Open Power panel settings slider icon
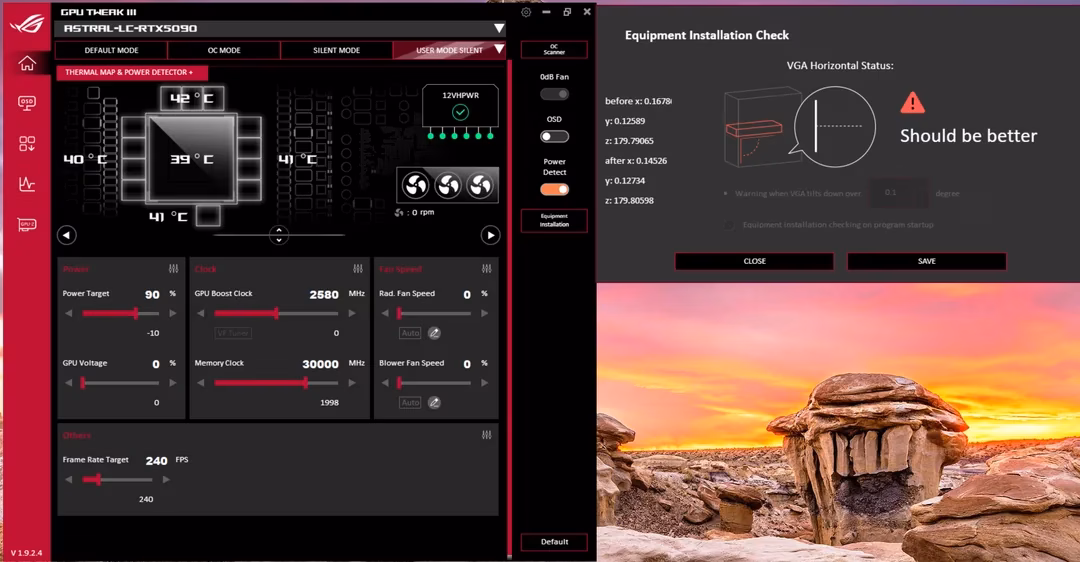This screenshot has height=562, width=1080. [174, 269]
